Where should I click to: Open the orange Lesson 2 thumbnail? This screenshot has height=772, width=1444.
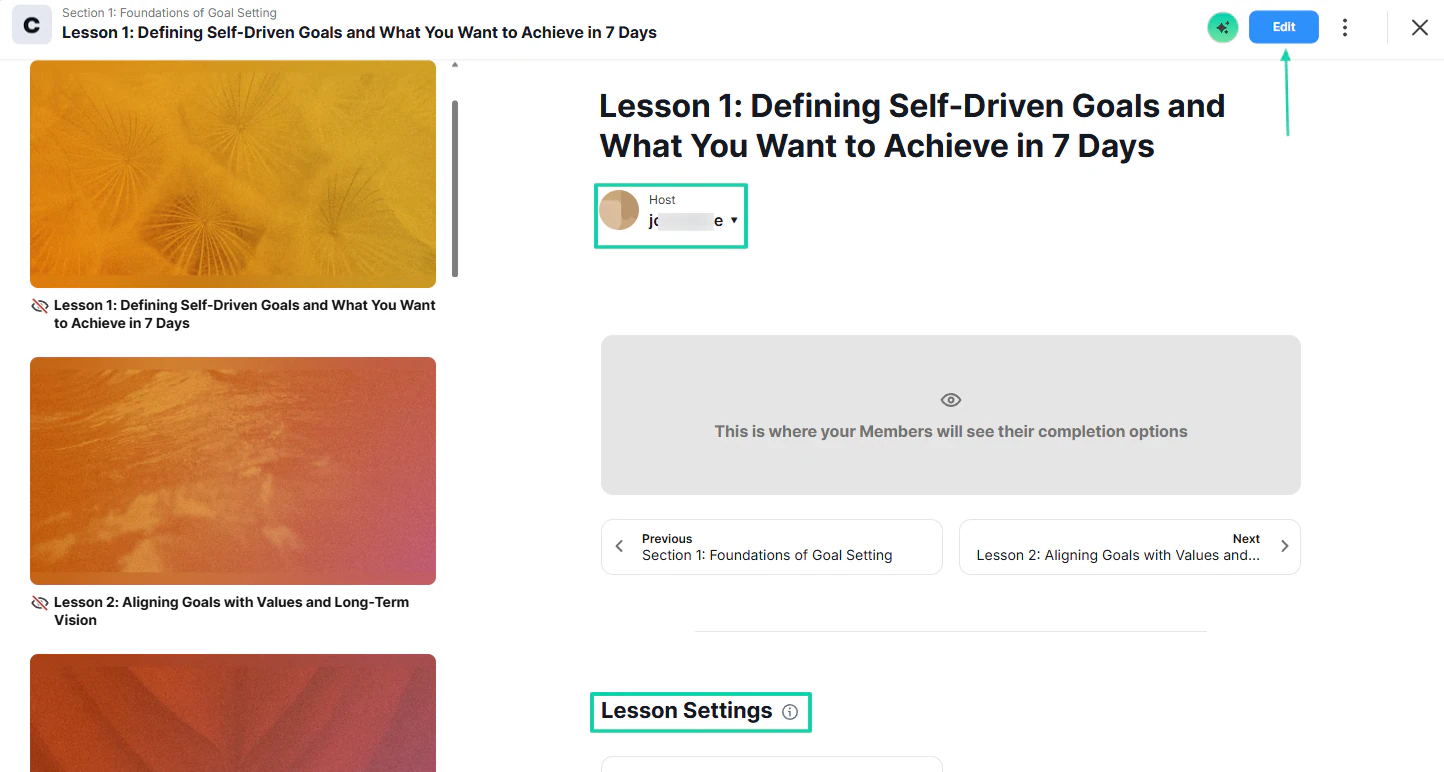[233, 471]
